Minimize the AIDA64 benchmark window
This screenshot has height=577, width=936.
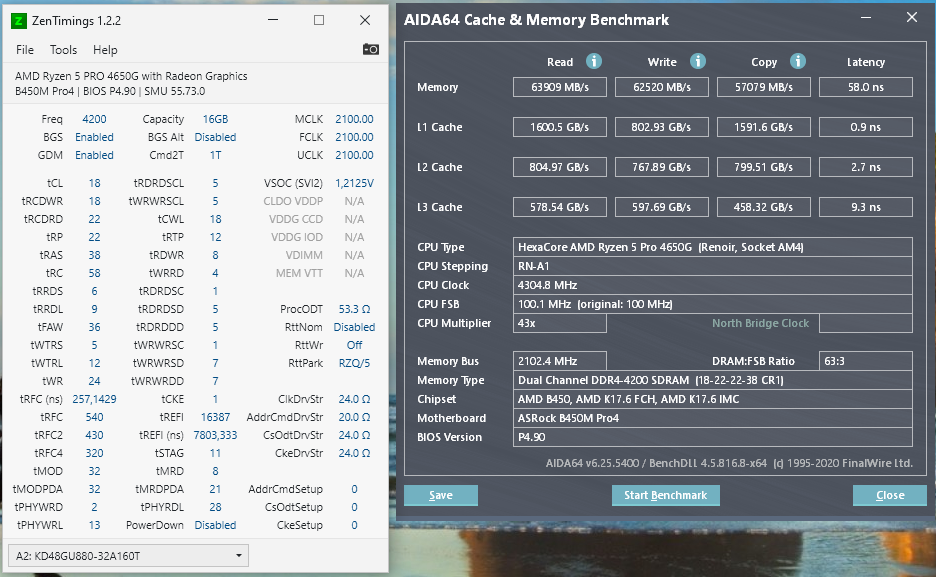(866, 18)
